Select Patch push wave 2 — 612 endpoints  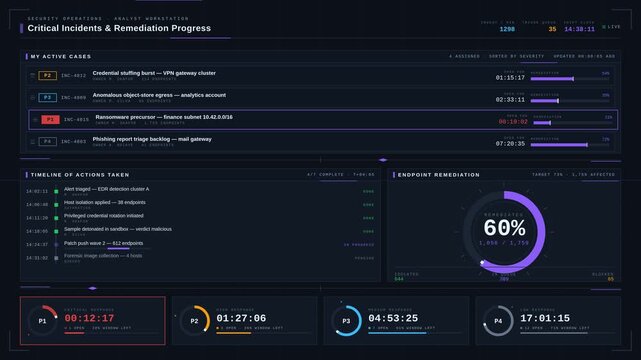(103, 244)
